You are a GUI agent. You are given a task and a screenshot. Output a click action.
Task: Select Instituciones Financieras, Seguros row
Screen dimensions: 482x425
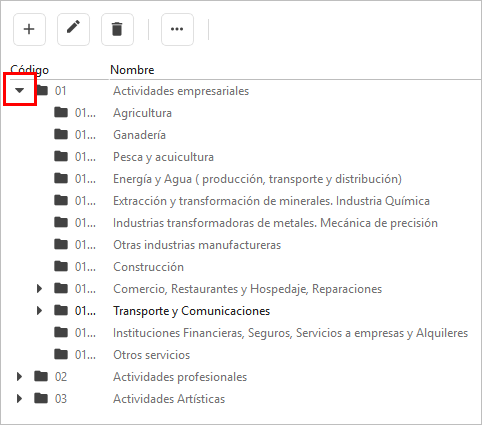pos(241,333)
